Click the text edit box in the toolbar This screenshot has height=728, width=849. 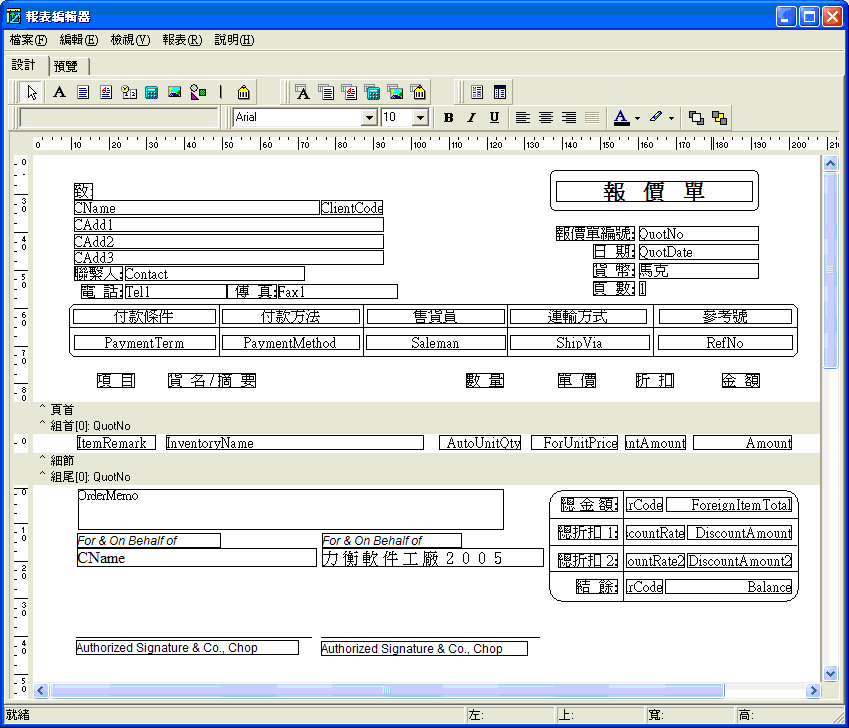coord(119,117)
